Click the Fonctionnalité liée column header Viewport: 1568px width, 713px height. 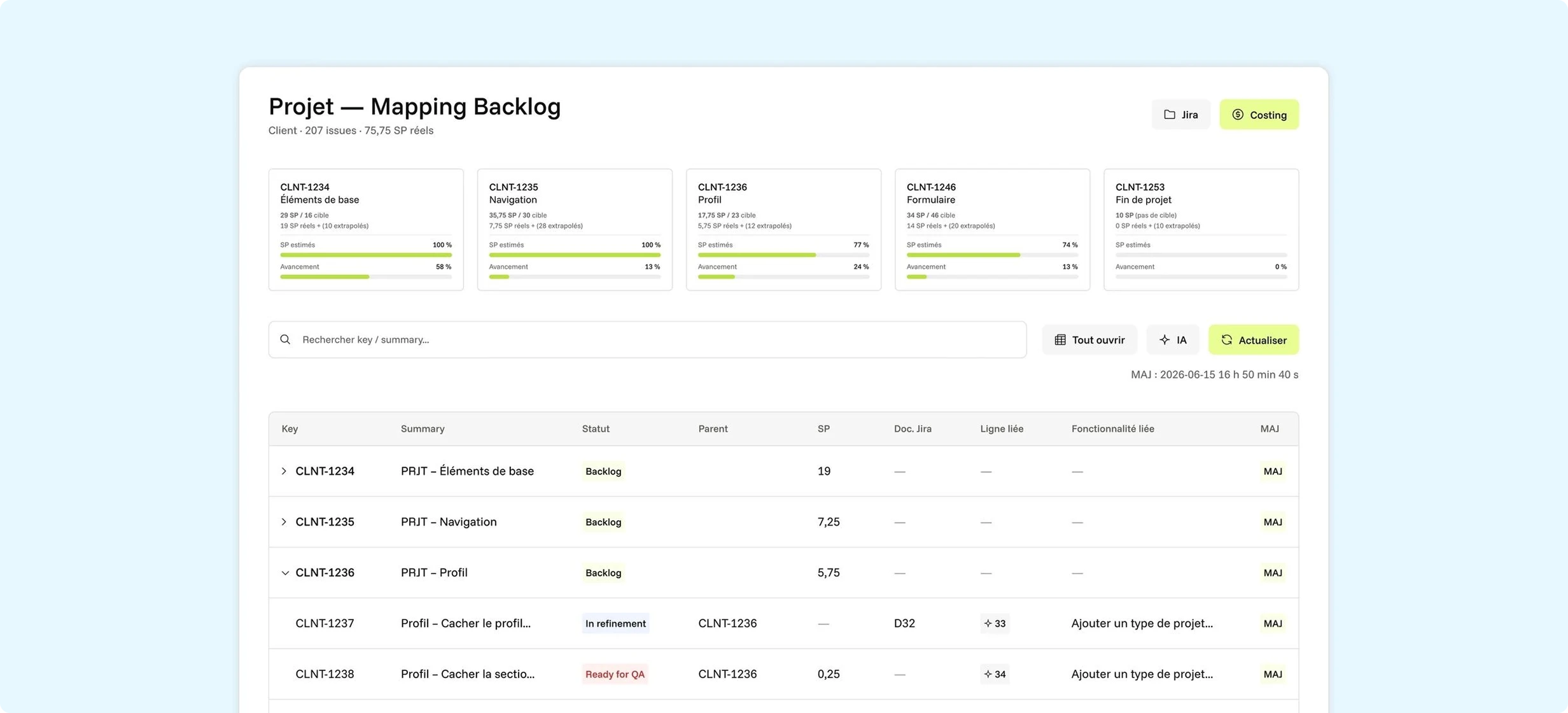(1112, 429)
